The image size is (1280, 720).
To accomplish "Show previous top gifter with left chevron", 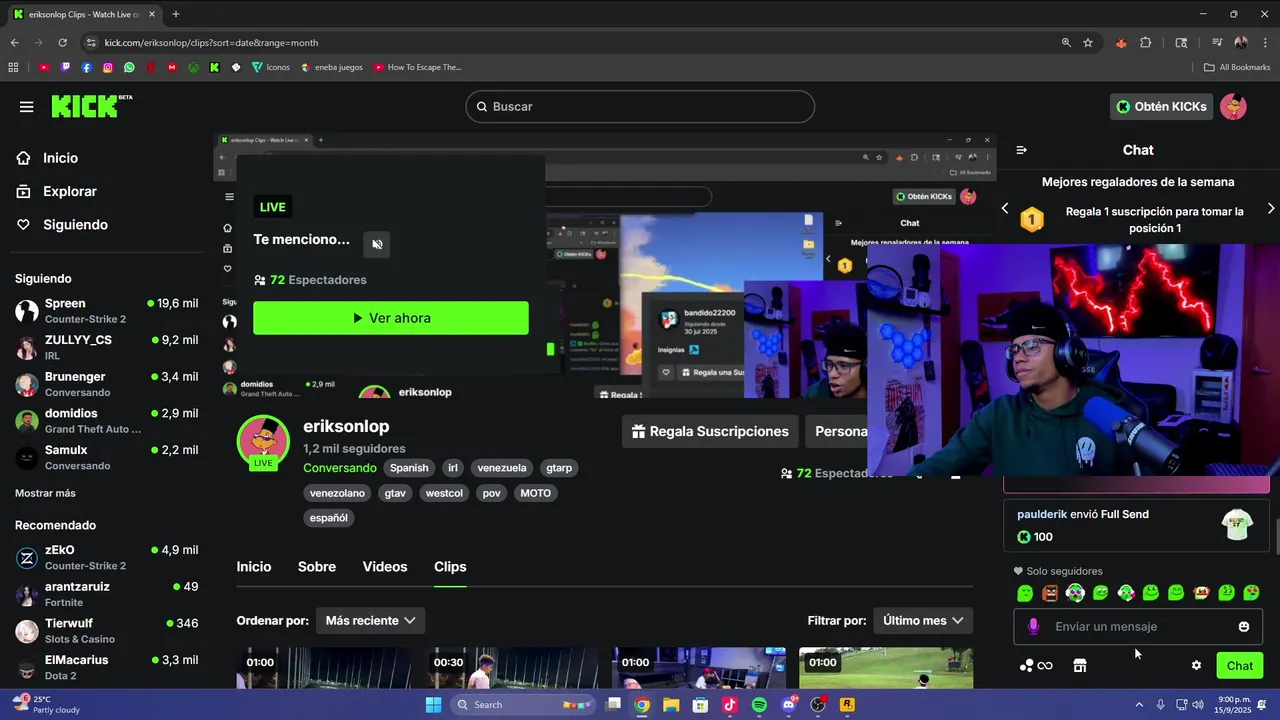I will coord(1005,209).
